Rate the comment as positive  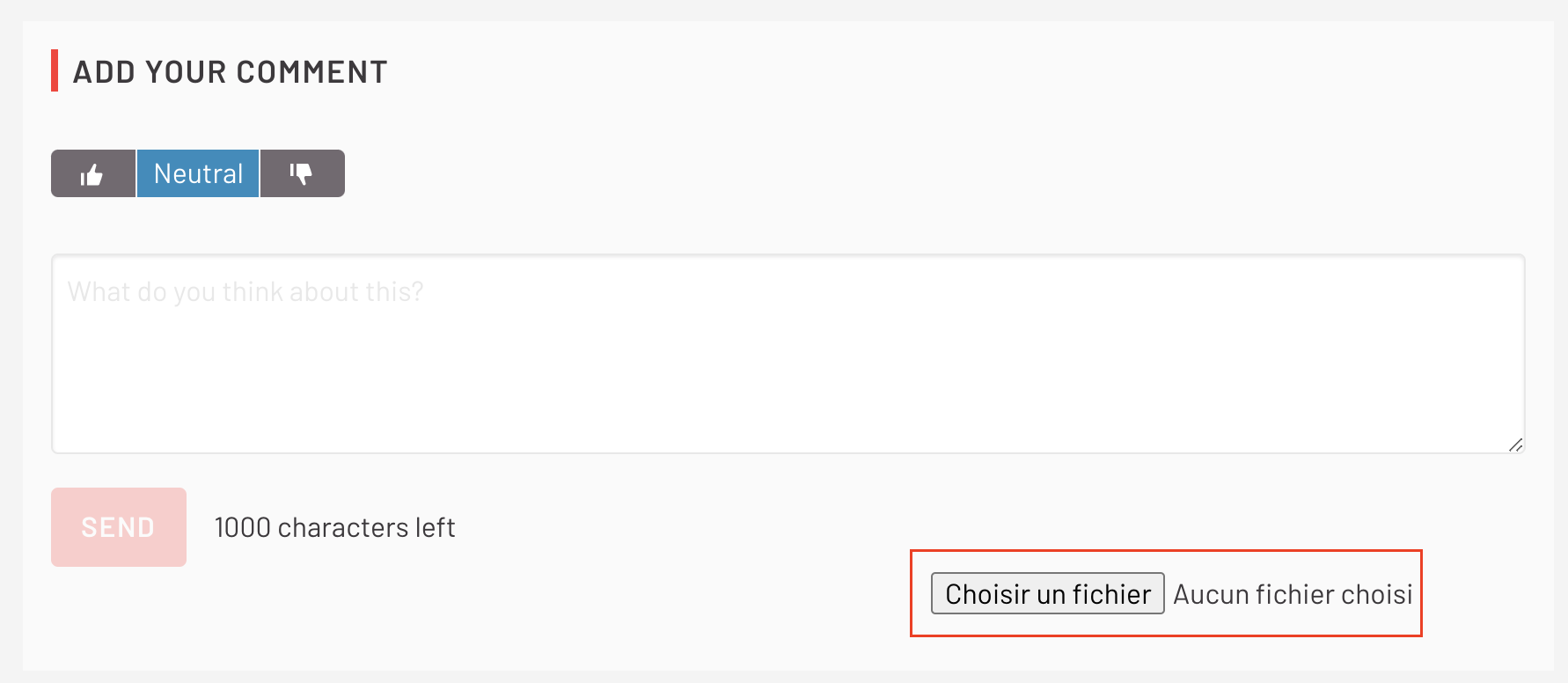pyautogui.click(x=92, y=174)
